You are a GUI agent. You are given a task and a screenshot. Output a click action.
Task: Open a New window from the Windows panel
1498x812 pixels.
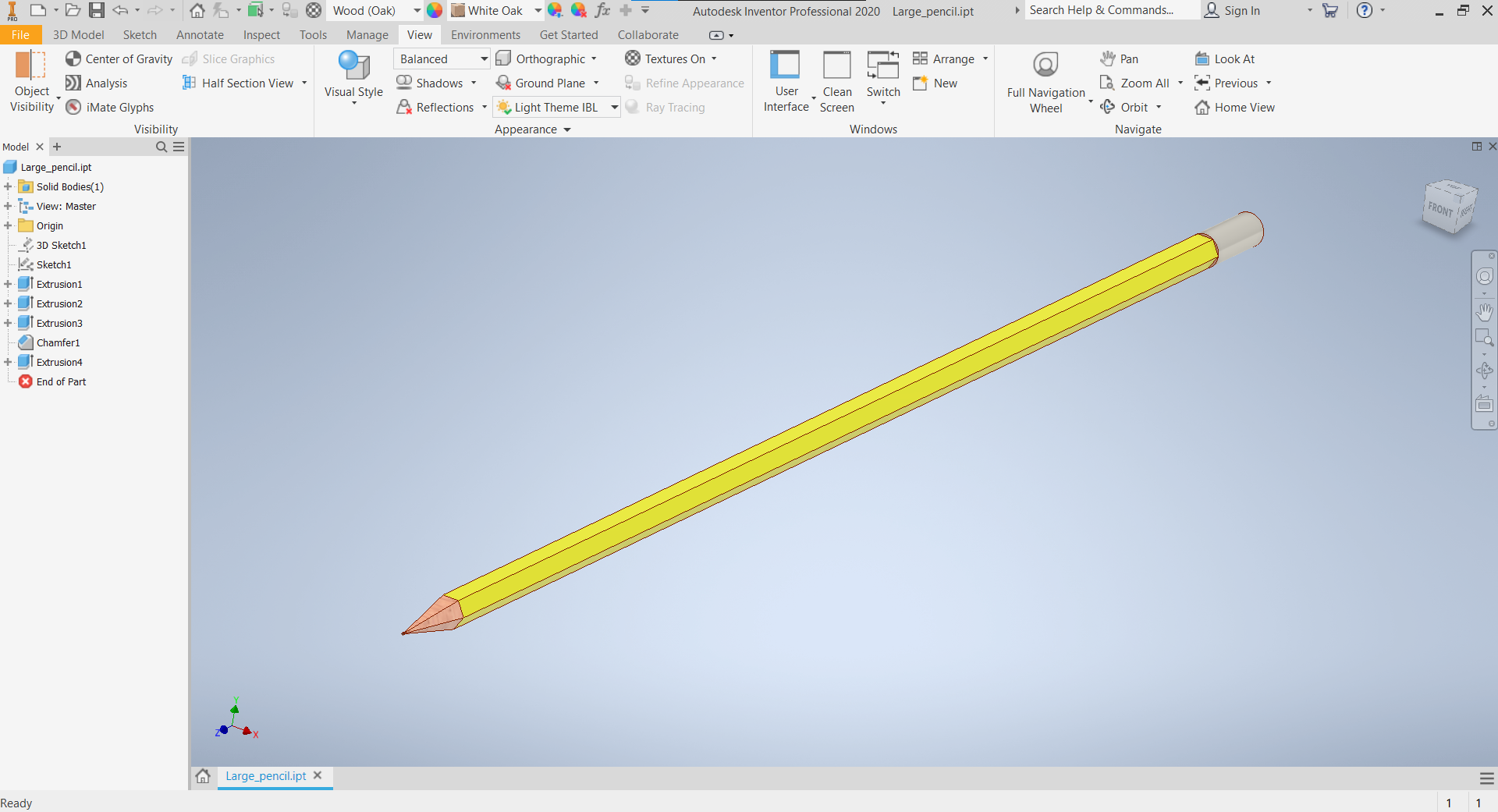click(935, 83)
